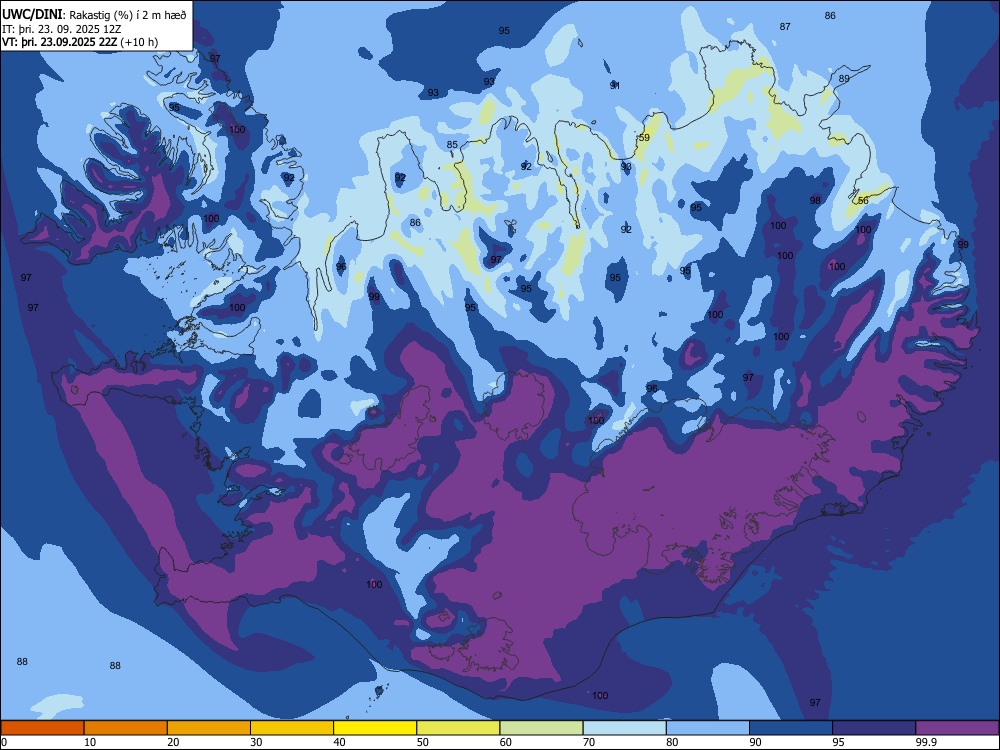1000x750 pixels.
Task: Click the '59' humidity value on the map
Action: (x=644, y=138)
